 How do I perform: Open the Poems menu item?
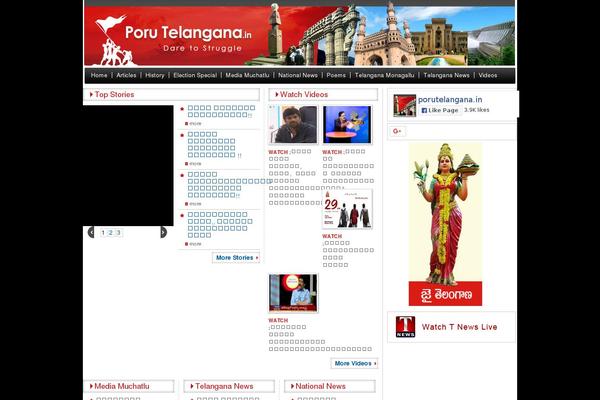336,75
